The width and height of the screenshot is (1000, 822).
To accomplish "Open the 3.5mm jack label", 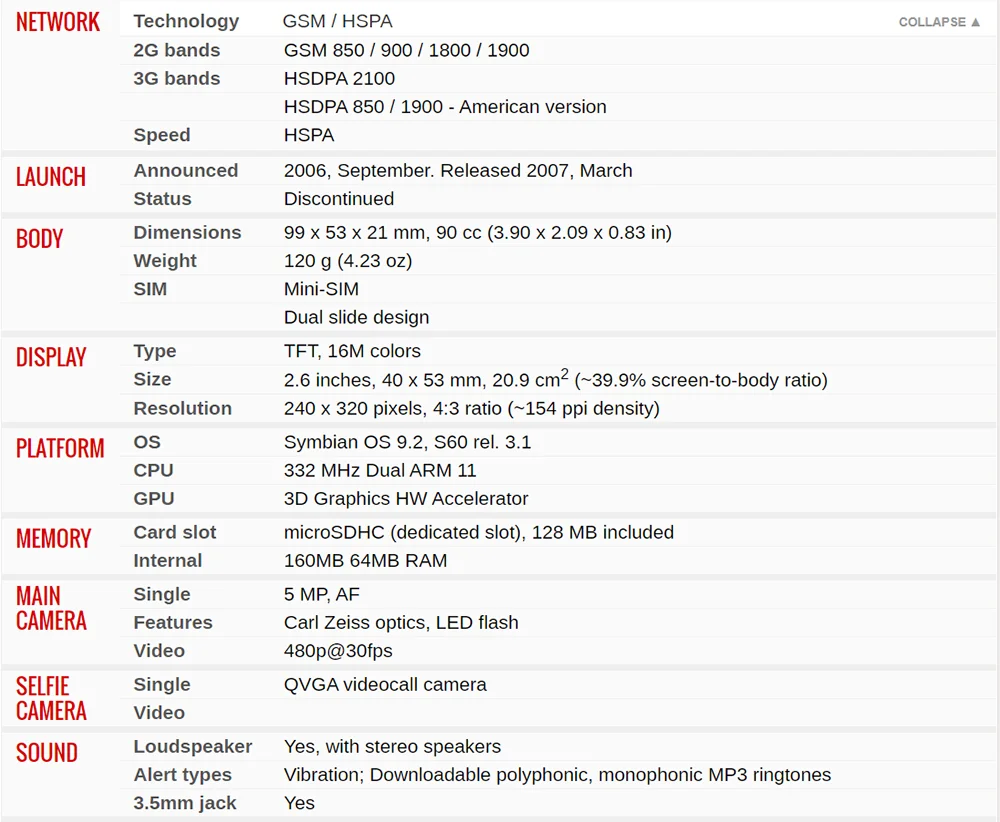I will [185, 803].
